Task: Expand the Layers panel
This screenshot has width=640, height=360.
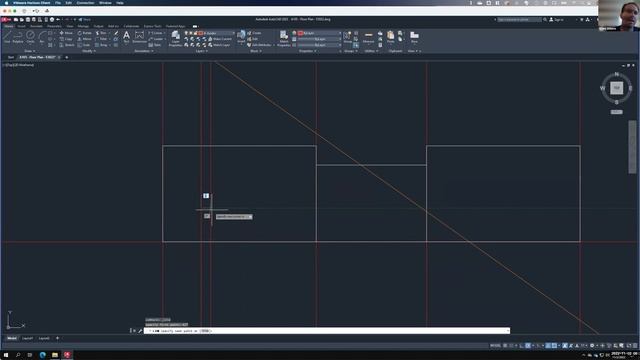Action: 201,51
